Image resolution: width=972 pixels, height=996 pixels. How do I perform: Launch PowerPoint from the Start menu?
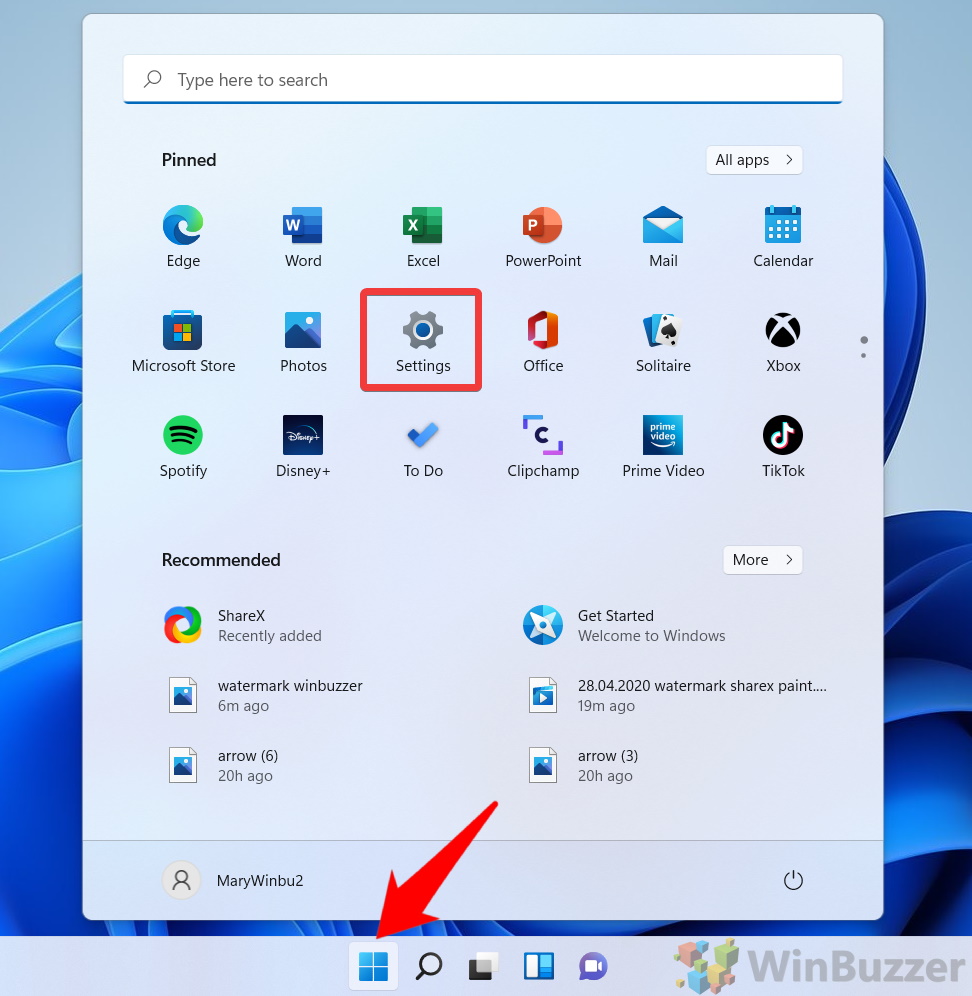tap(543, 236)
